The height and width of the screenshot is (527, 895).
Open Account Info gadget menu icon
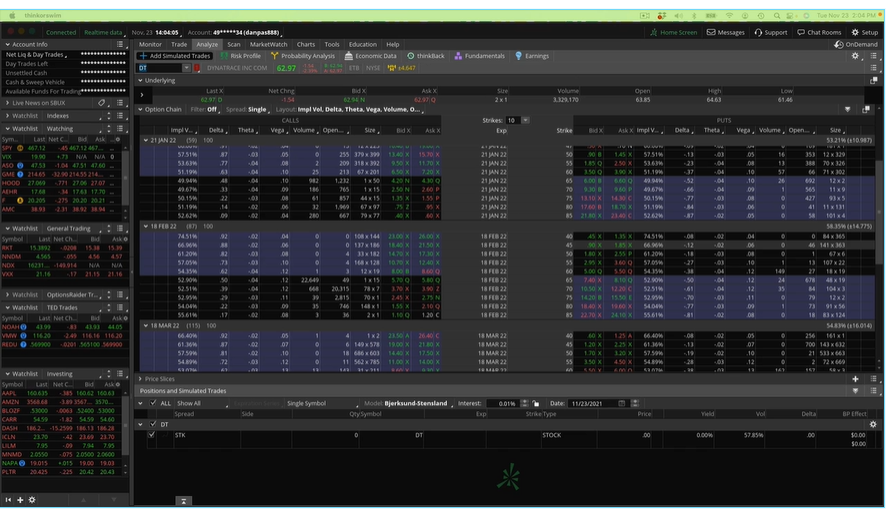(x=120, y=44)
